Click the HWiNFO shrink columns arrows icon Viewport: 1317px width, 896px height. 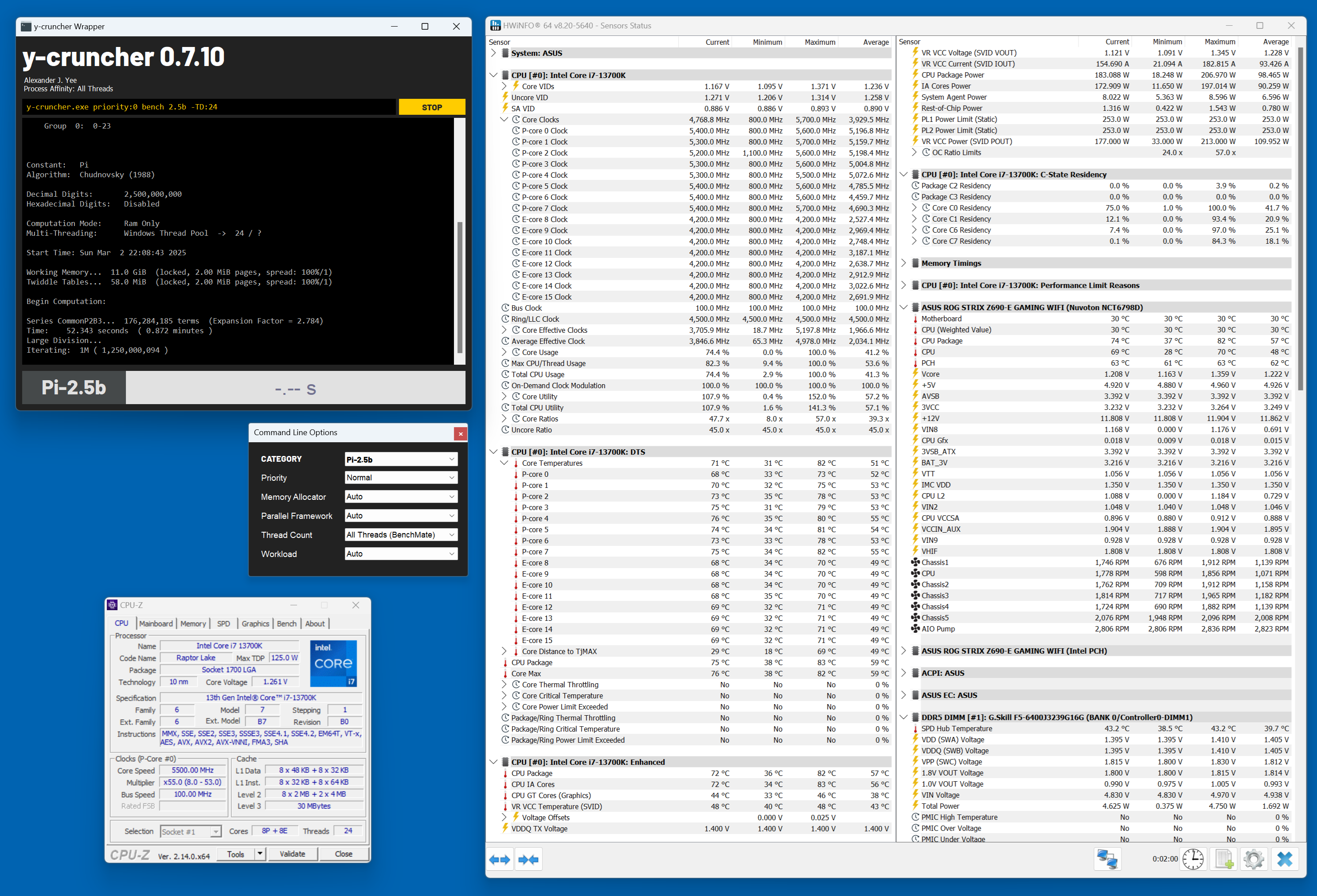pyautogui.click(x=529, y=859)
